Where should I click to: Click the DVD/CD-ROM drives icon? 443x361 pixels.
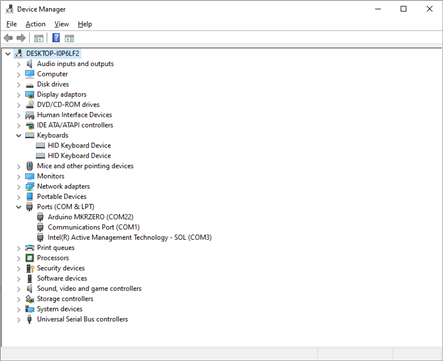click(x=30, y=105)
